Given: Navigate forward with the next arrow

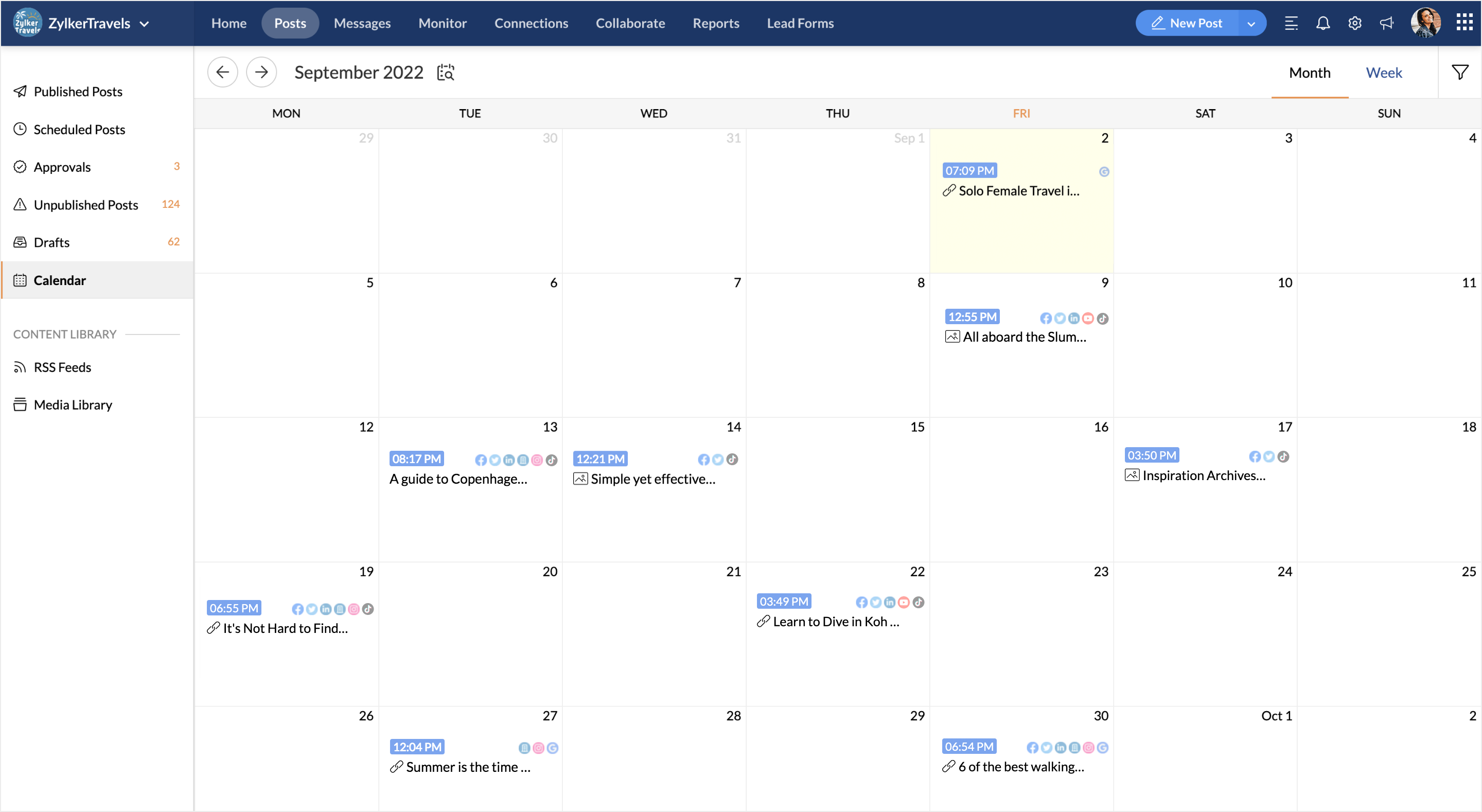Looking at the screenshot, I should pos(262,72).
